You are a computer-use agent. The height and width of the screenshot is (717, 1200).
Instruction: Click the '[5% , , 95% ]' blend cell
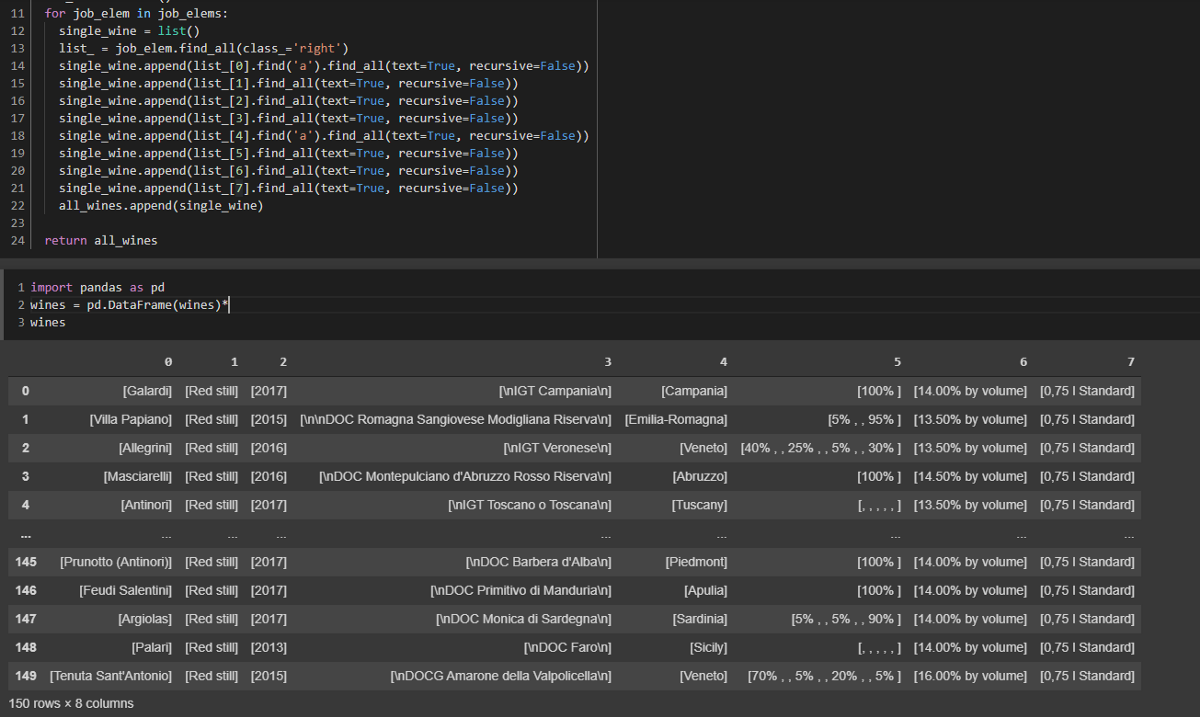pos(864,419)
